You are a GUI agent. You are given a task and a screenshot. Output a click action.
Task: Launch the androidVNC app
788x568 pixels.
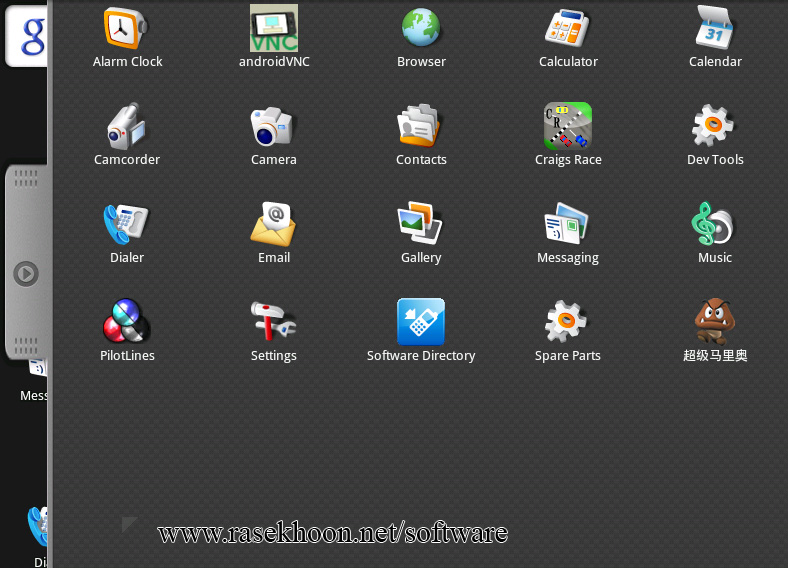pos(274,29)
